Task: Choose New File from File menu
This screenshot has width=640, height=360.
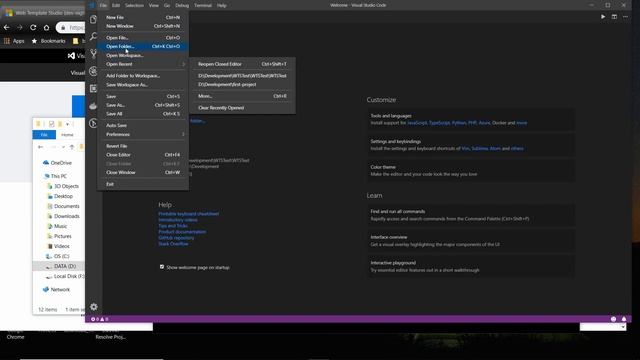Action: point(143,17)
